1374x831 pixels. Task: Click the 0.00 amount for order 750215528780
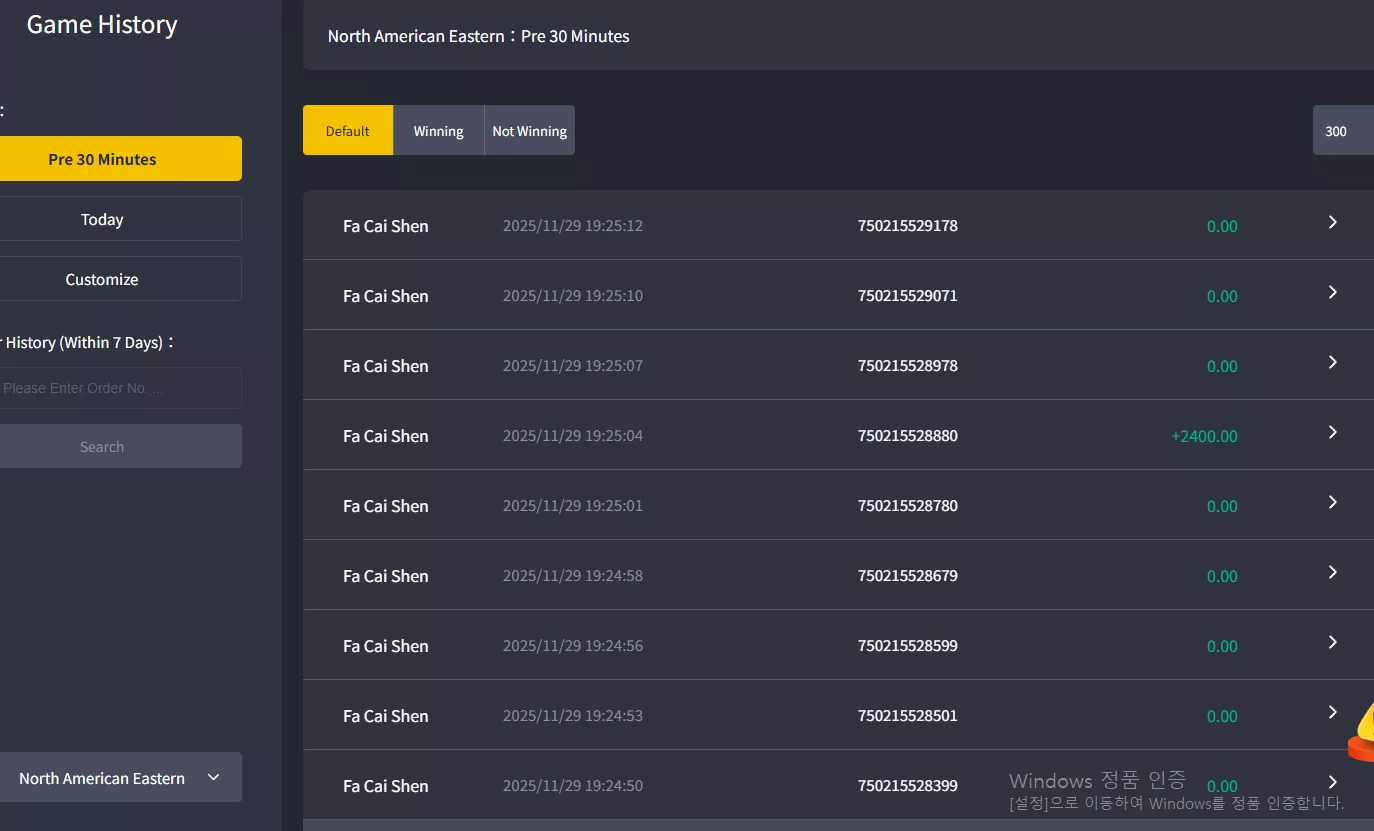[1222, 506]
